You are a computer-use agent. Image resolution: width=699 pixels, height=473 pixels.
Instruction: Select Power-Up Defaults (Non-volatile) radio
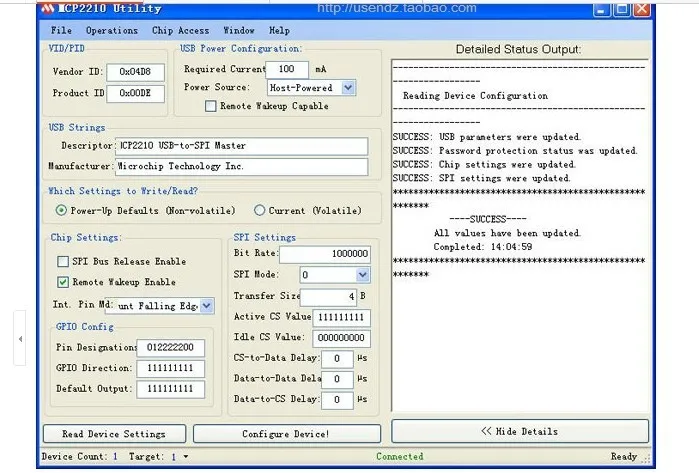(x=61, y=210)
